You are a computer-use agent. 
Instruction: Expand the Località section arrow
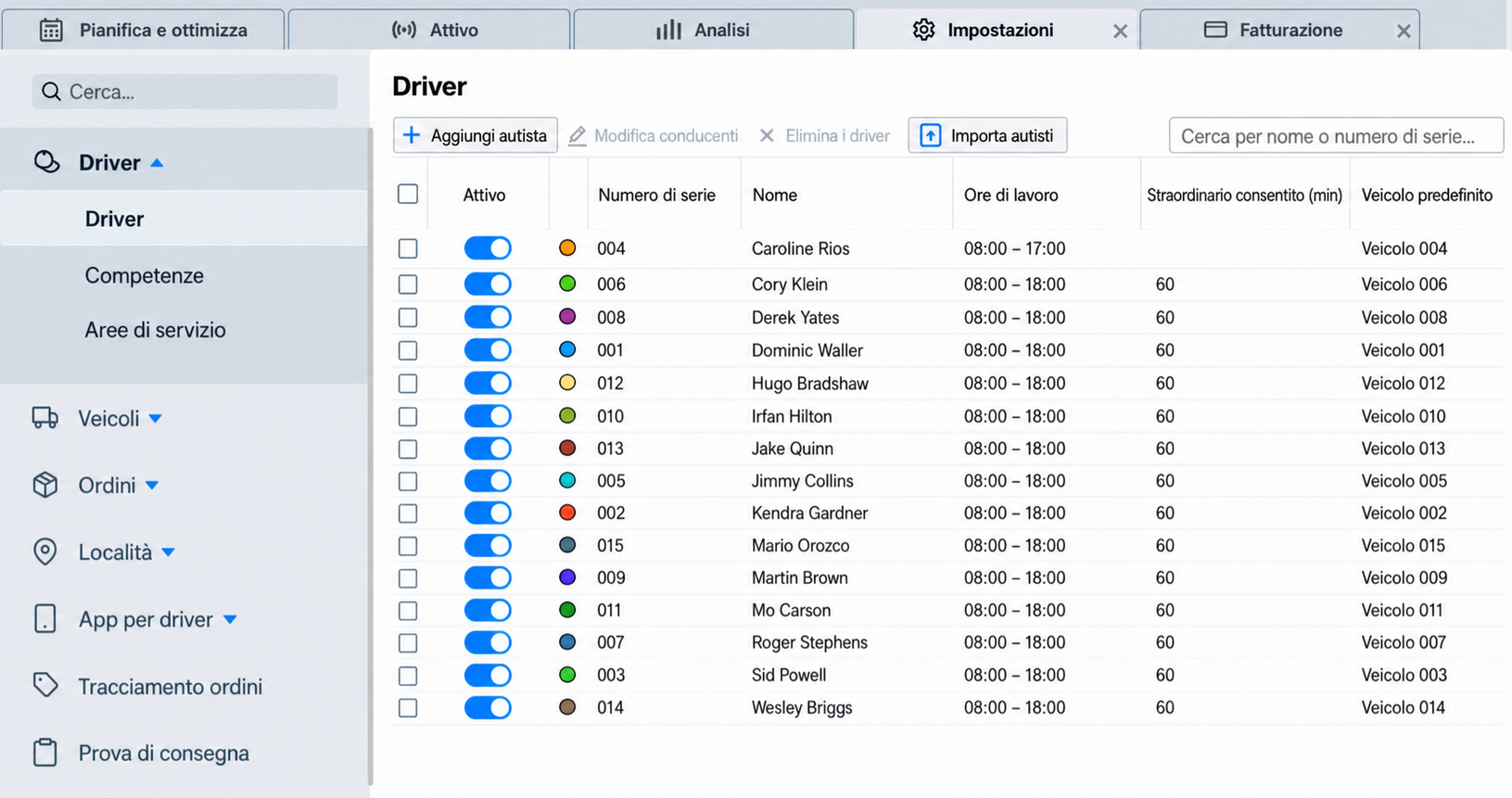[168, 552]
